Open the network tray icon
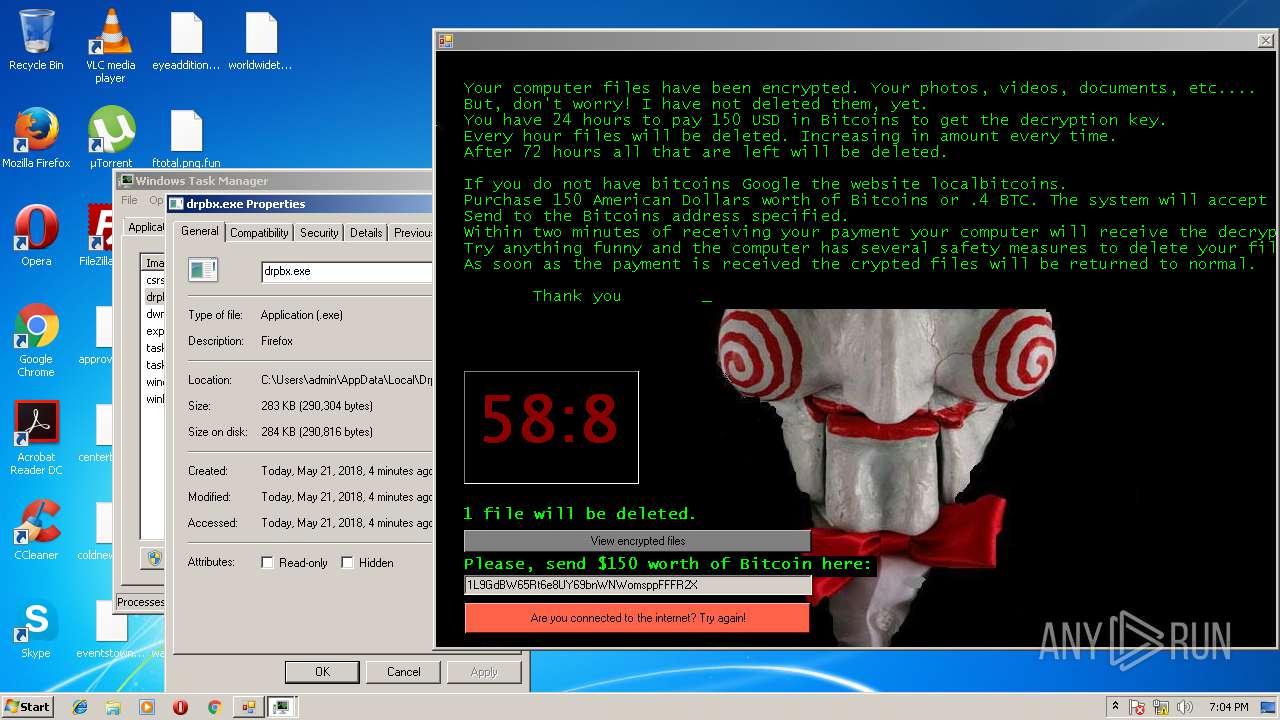This screenshot has height=720, width=1280. click(1160, 707)
